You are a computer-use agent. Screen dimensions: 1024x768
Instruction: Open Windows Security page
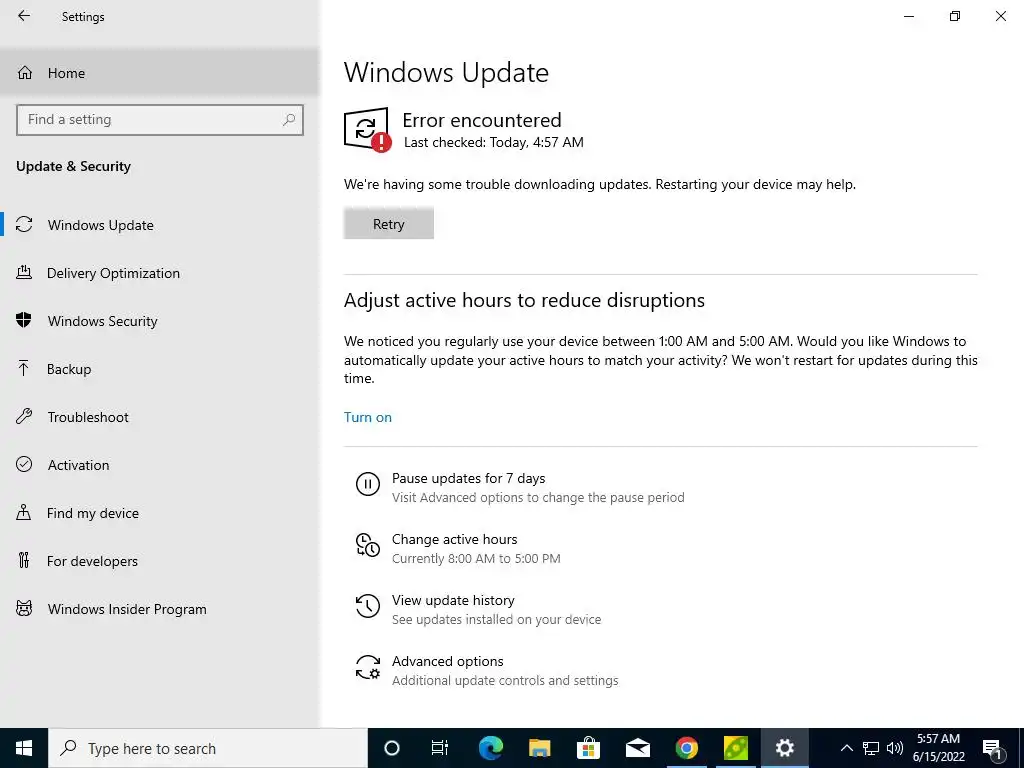[159, 321]
